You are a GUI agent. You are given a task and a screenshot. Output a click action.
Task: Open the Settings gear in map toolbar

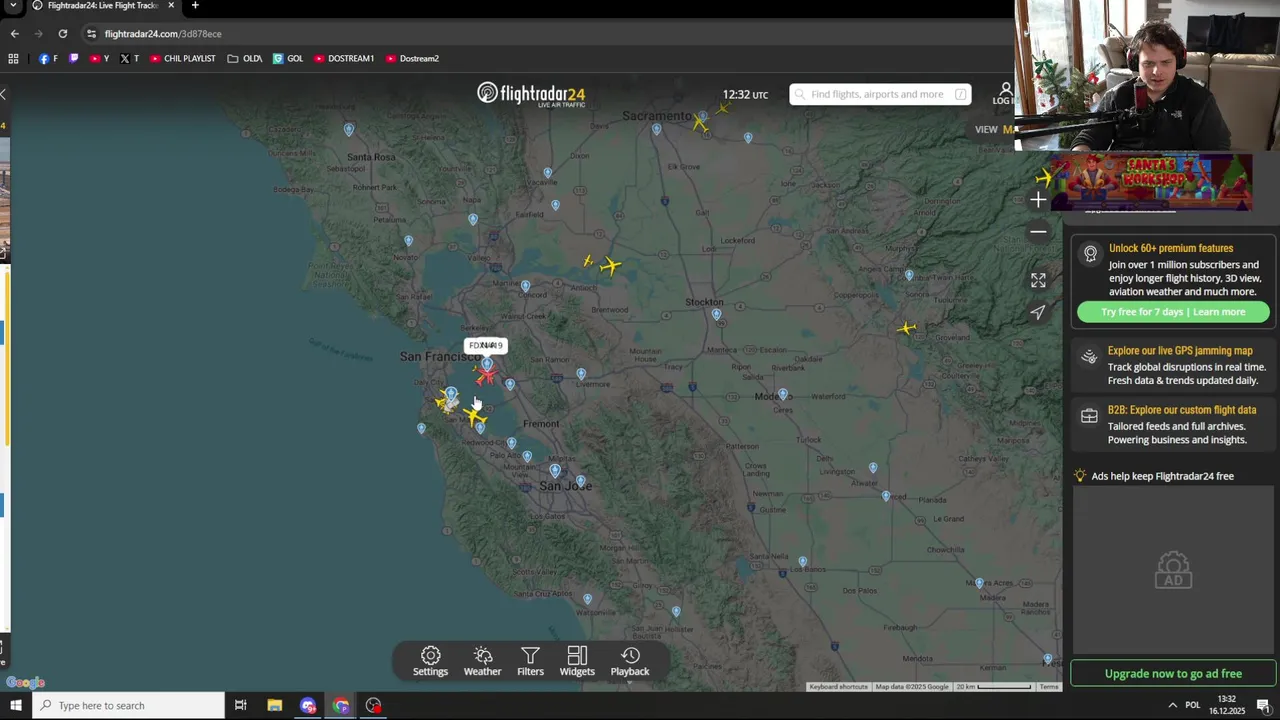pyautogui.click(x=430, y=661)
